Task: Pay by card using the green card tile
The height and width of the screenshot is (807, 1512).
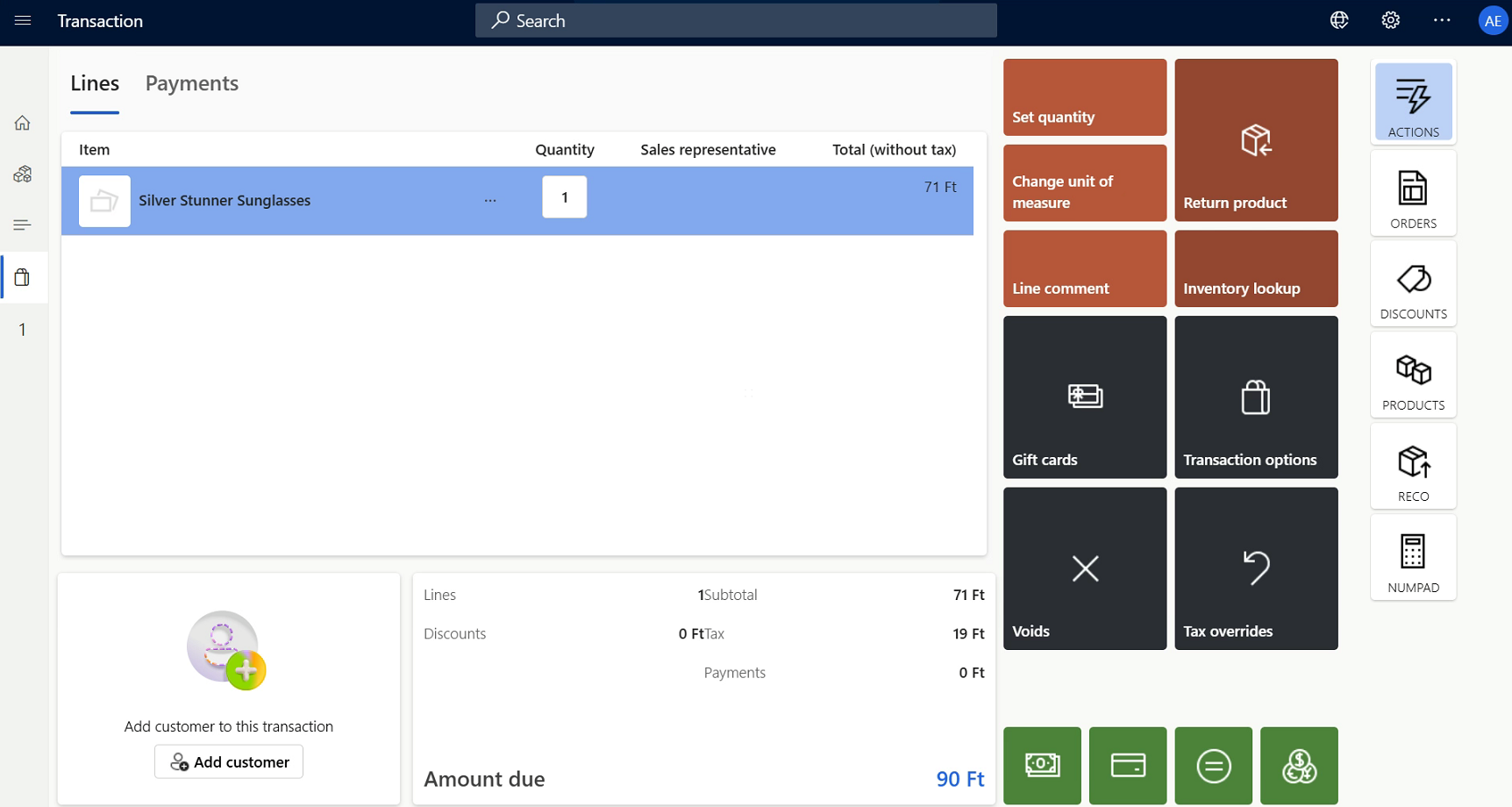Action: 1128,766
